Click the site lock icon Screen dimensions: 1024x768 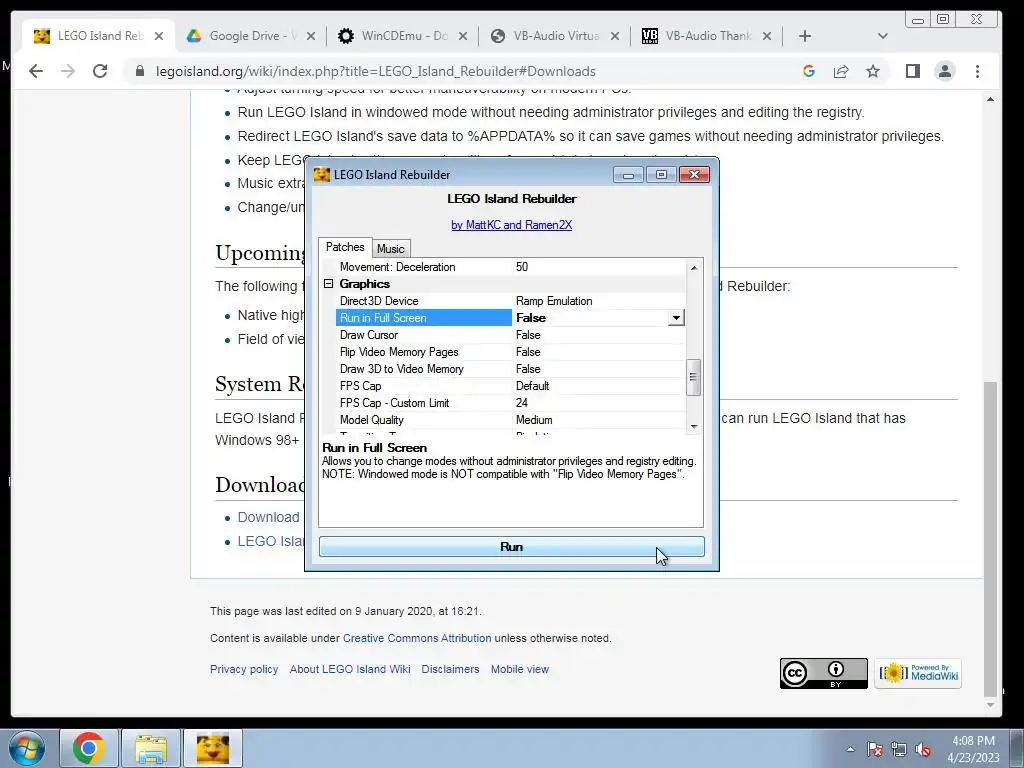click(140, 71)
